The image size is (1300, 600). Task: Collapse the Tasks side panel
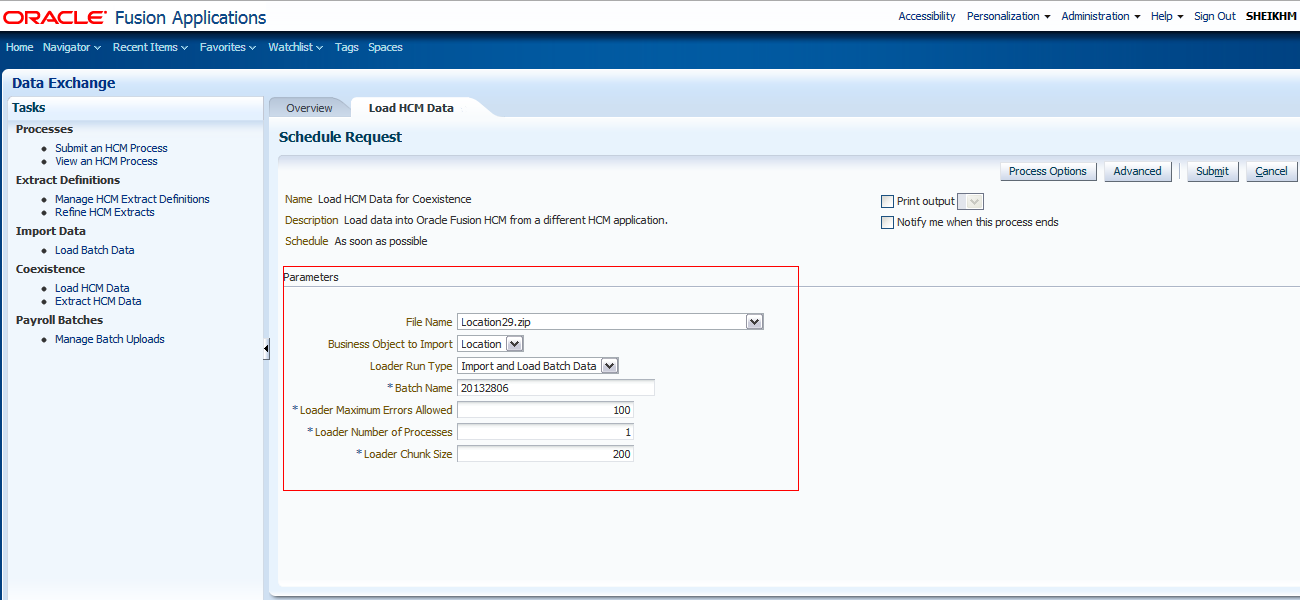click(x=265, y=348)
